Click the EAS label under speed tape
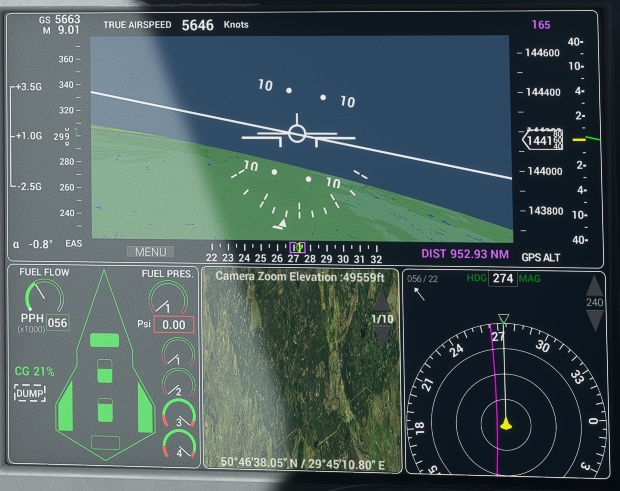Image resolution: width=620 pixels, height=491 pixels. pyautogui.click(x=74, y=244)
